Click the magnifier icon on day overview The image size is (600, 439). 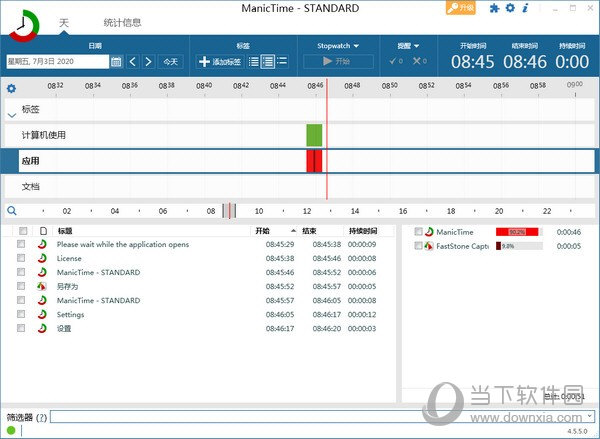click(x=12, y=211)
